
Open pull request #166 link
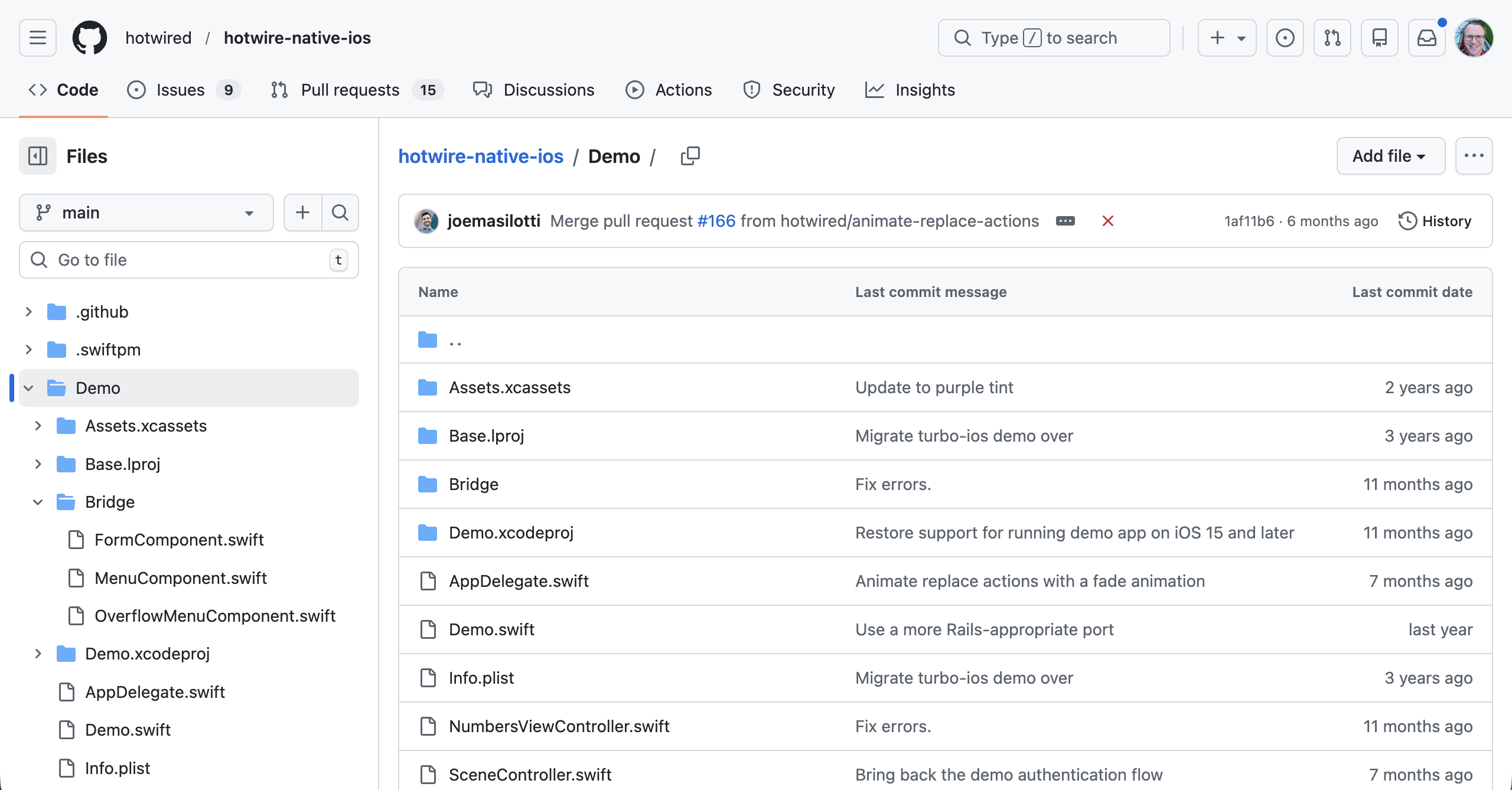pyautogui.click(x=716, y=221)
